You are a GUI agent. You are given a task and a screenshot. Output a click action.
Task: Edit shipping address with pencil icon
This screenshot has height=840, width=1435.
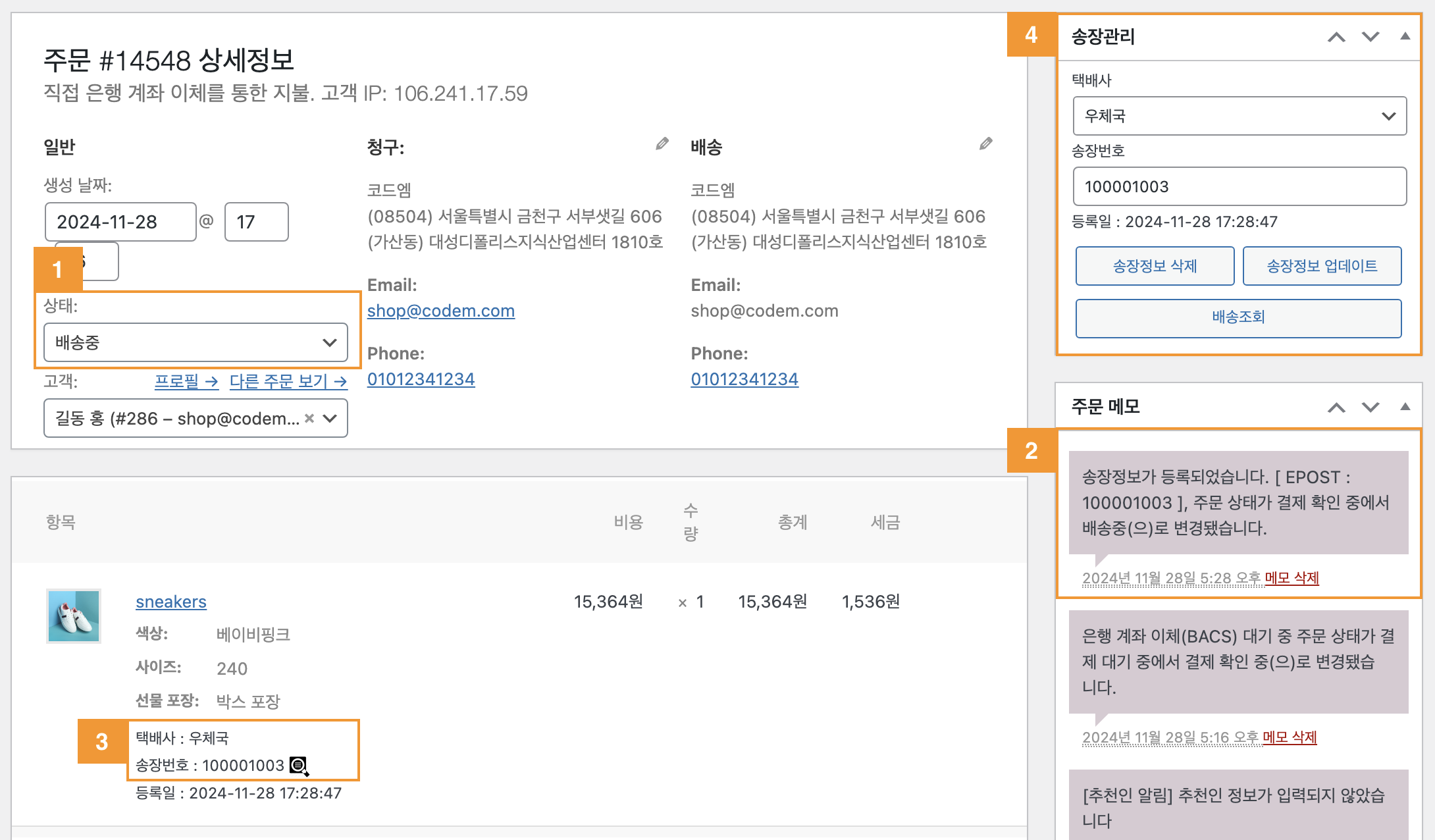pos(985,144)
